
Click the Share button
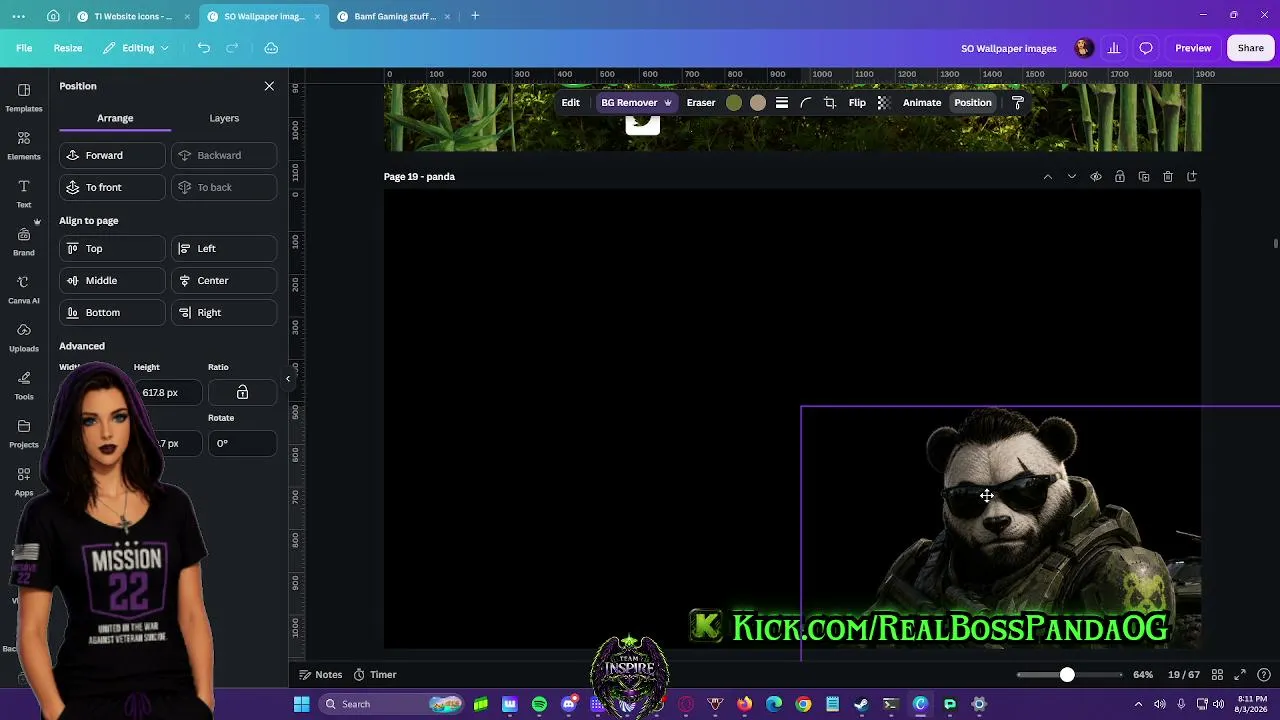point(1250,48)
